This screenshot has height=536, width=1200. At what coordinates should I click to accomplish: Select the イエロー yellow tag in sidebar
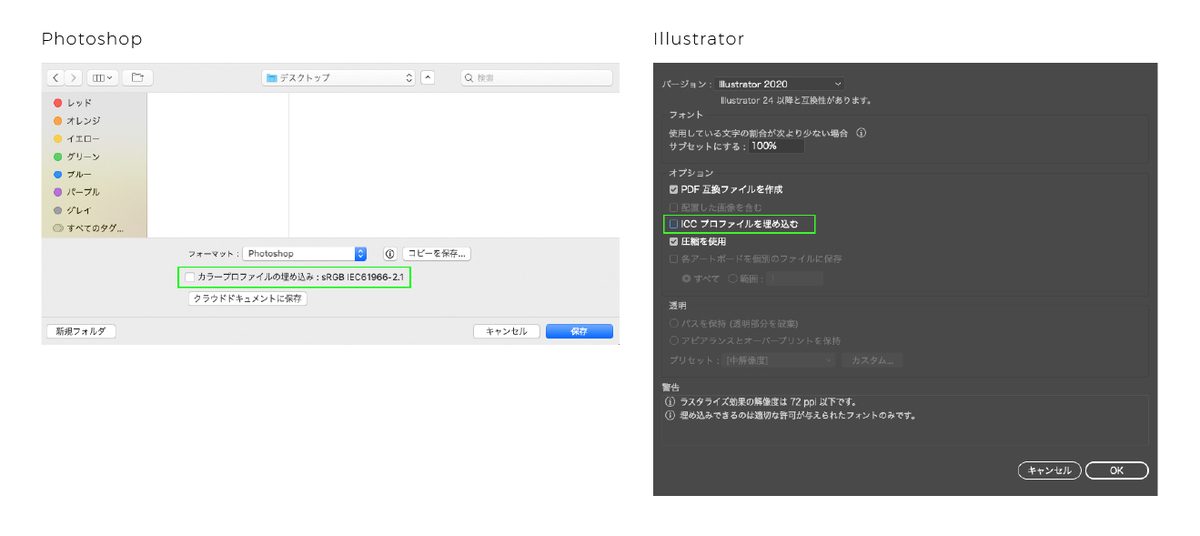click(x=76, y=139)
